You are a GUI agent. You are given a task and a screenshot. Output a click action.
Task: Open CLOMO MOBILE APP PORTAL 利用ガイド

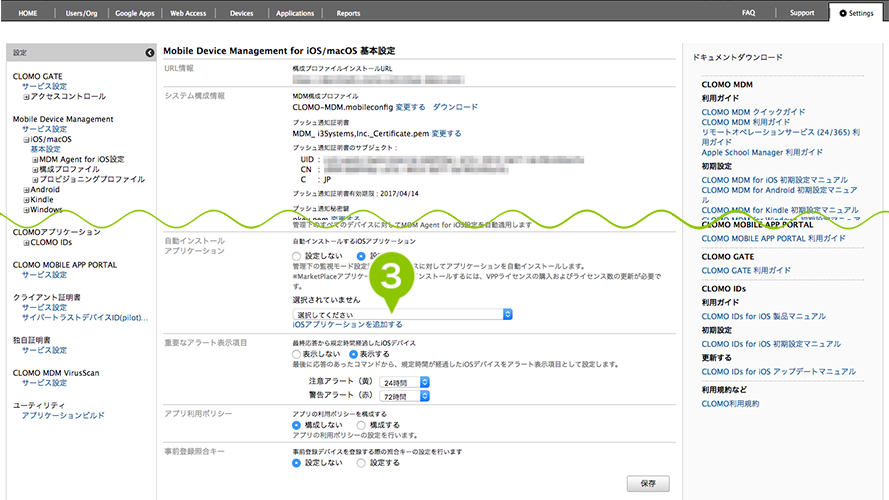(x=773, y=239)
